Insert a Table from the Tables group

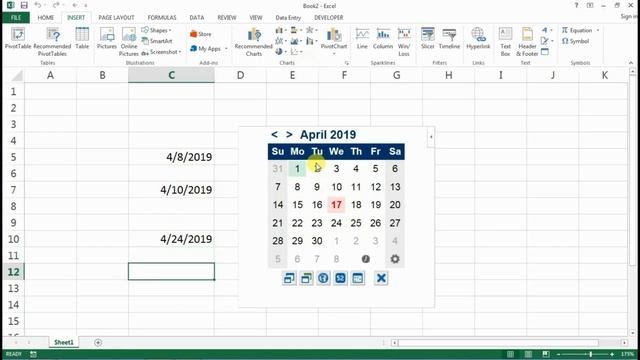[82, 39]
